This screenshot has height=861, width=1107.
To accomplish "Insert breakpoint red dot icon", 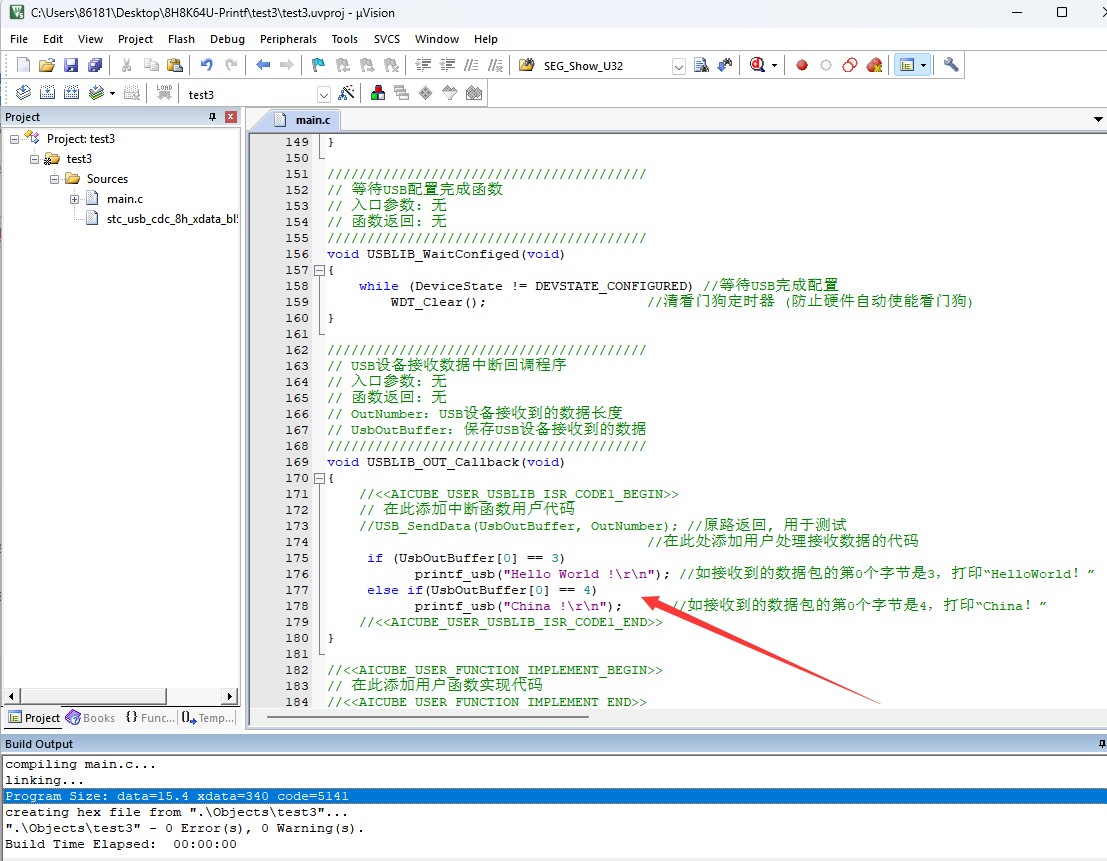I will (x=801, y=66).
